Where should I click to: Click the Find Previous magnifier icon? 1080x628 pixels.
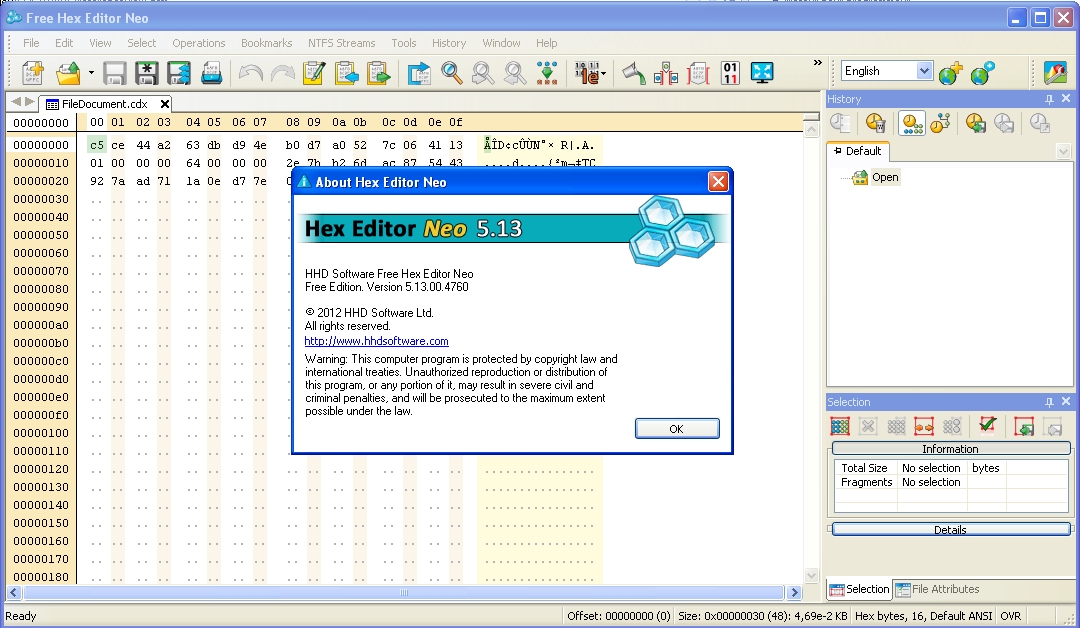coord(483,72)
